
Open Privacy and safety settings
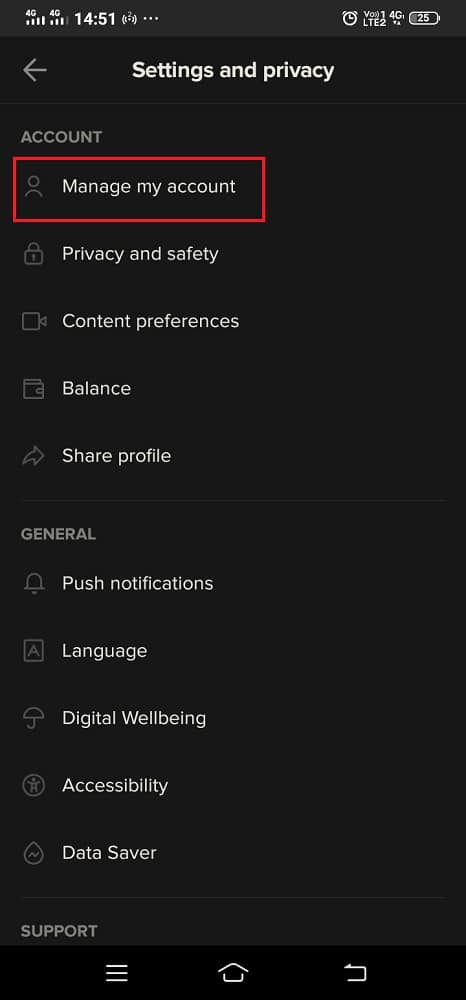click(x=233, y=254)
